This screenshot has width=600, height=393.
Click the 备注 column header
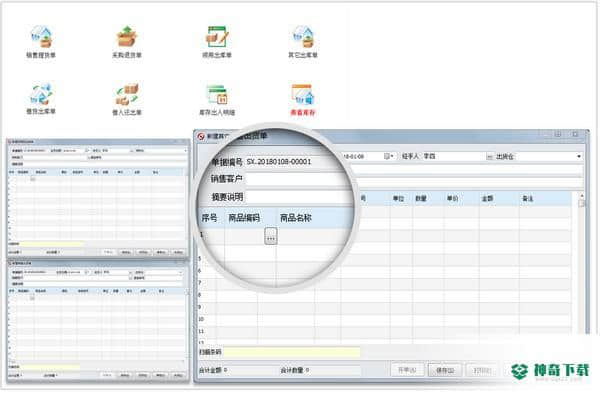[x=528, y=198]
